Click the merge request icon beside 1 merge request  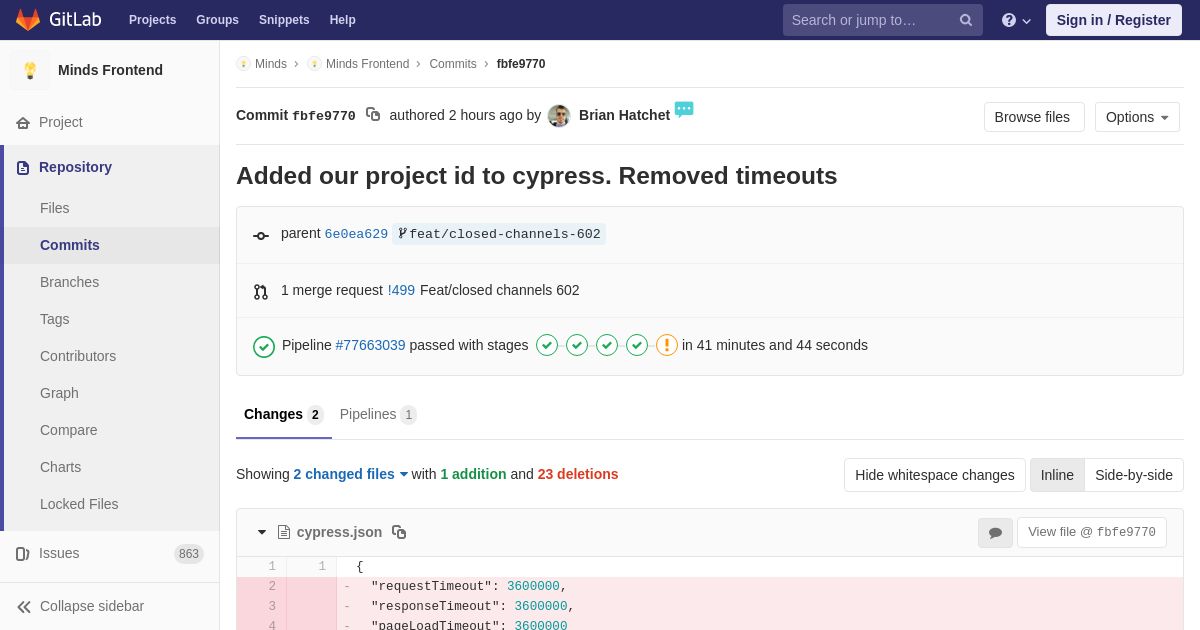[x=260, y=292]
